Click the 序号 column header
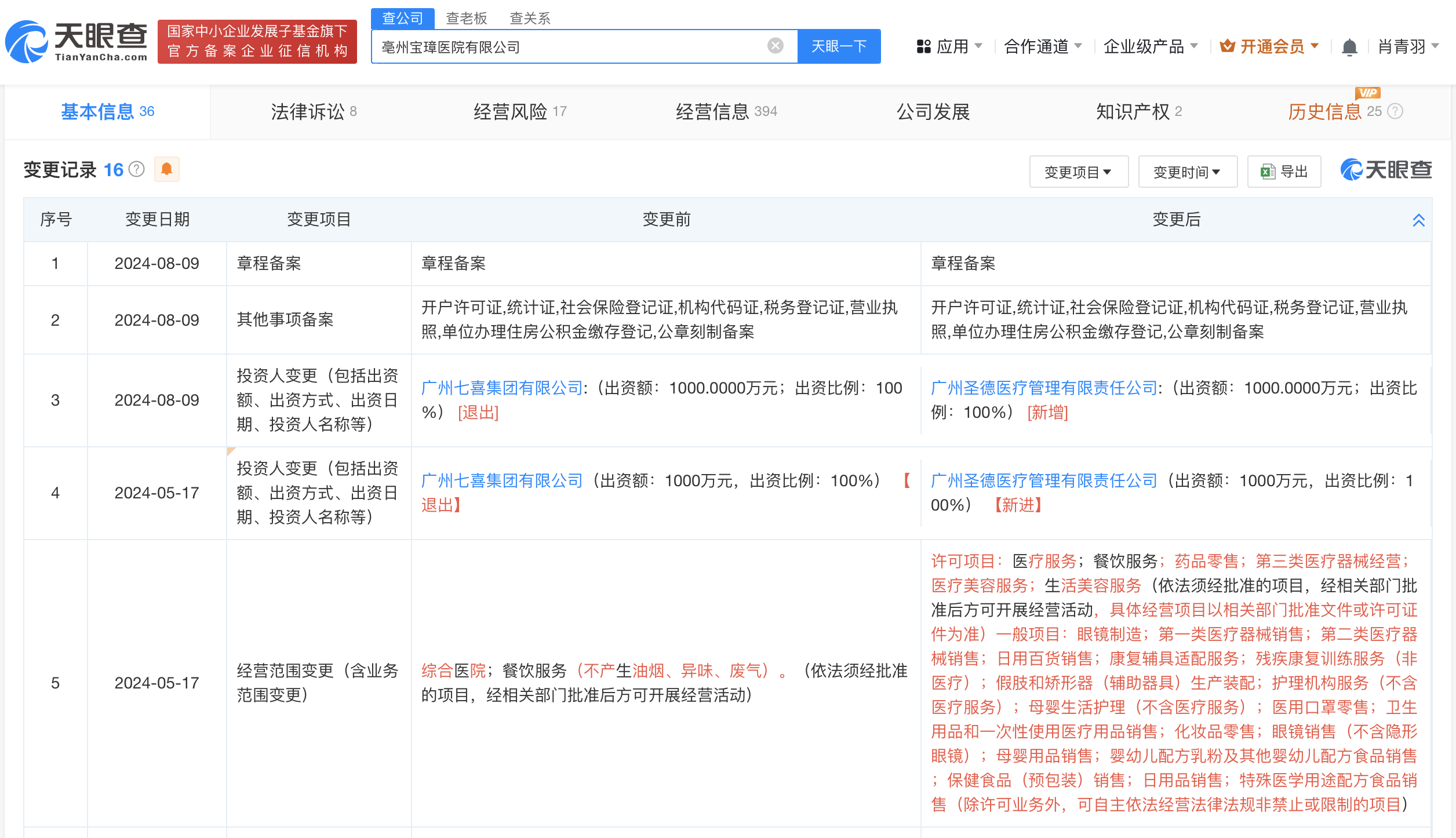1456x838 pixels. coord(56,220)
